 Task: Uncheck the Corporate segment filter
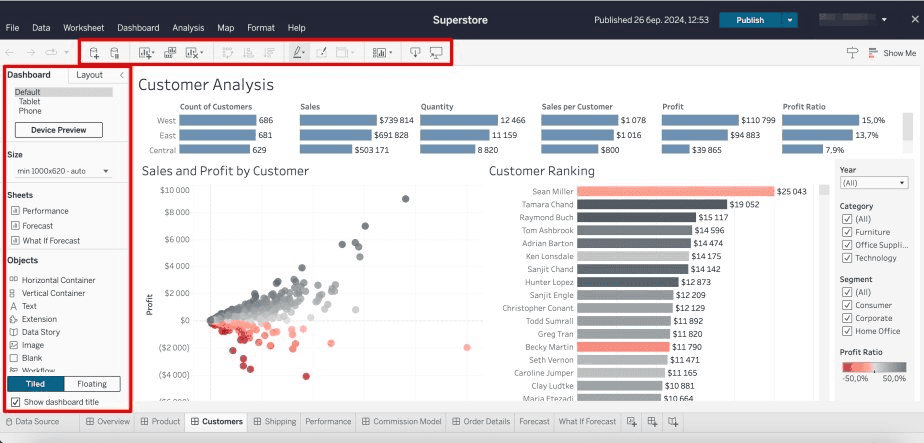click(x=847, y=318)
